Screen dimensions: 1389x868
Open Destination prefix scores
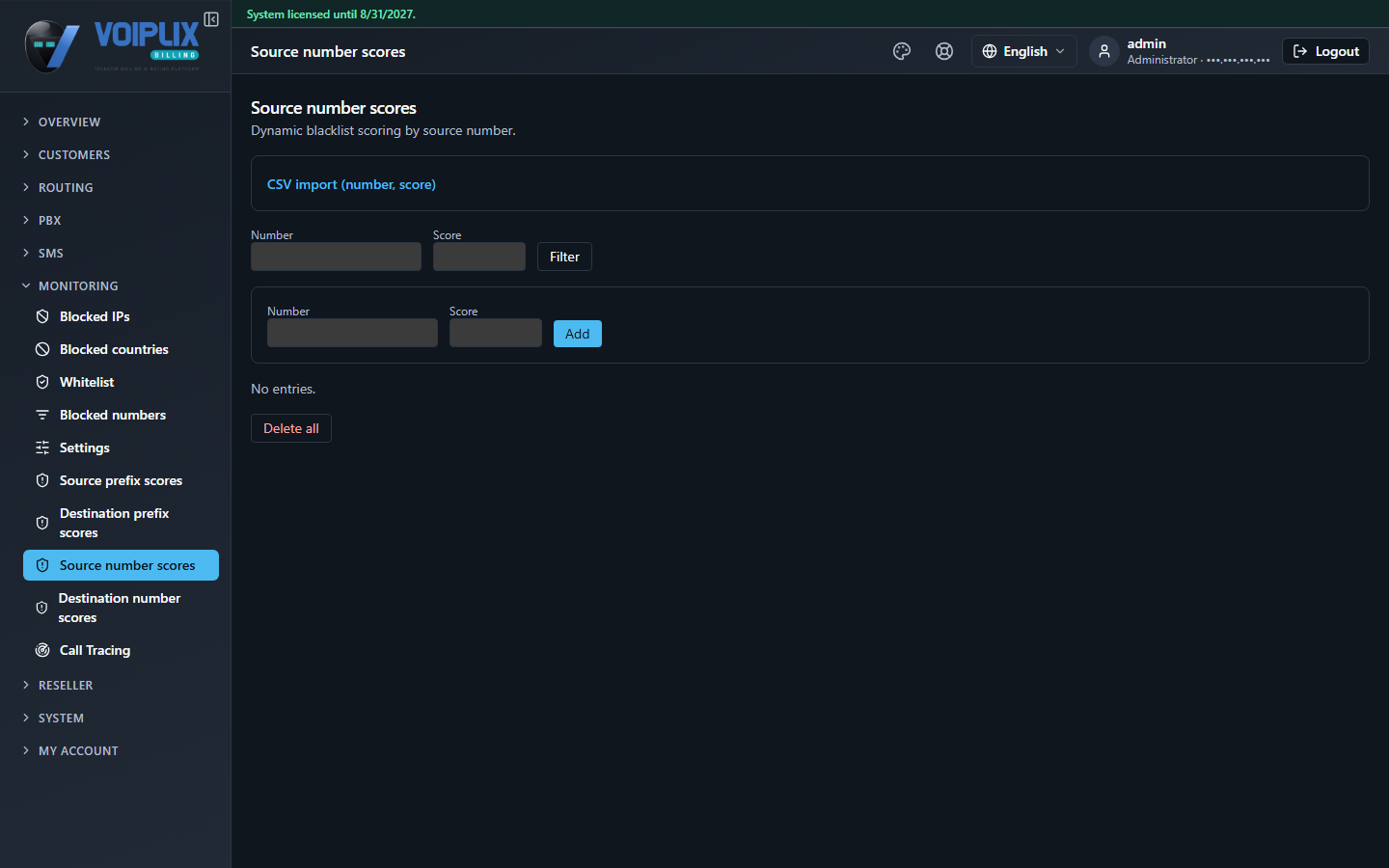(x=121, y=523)
